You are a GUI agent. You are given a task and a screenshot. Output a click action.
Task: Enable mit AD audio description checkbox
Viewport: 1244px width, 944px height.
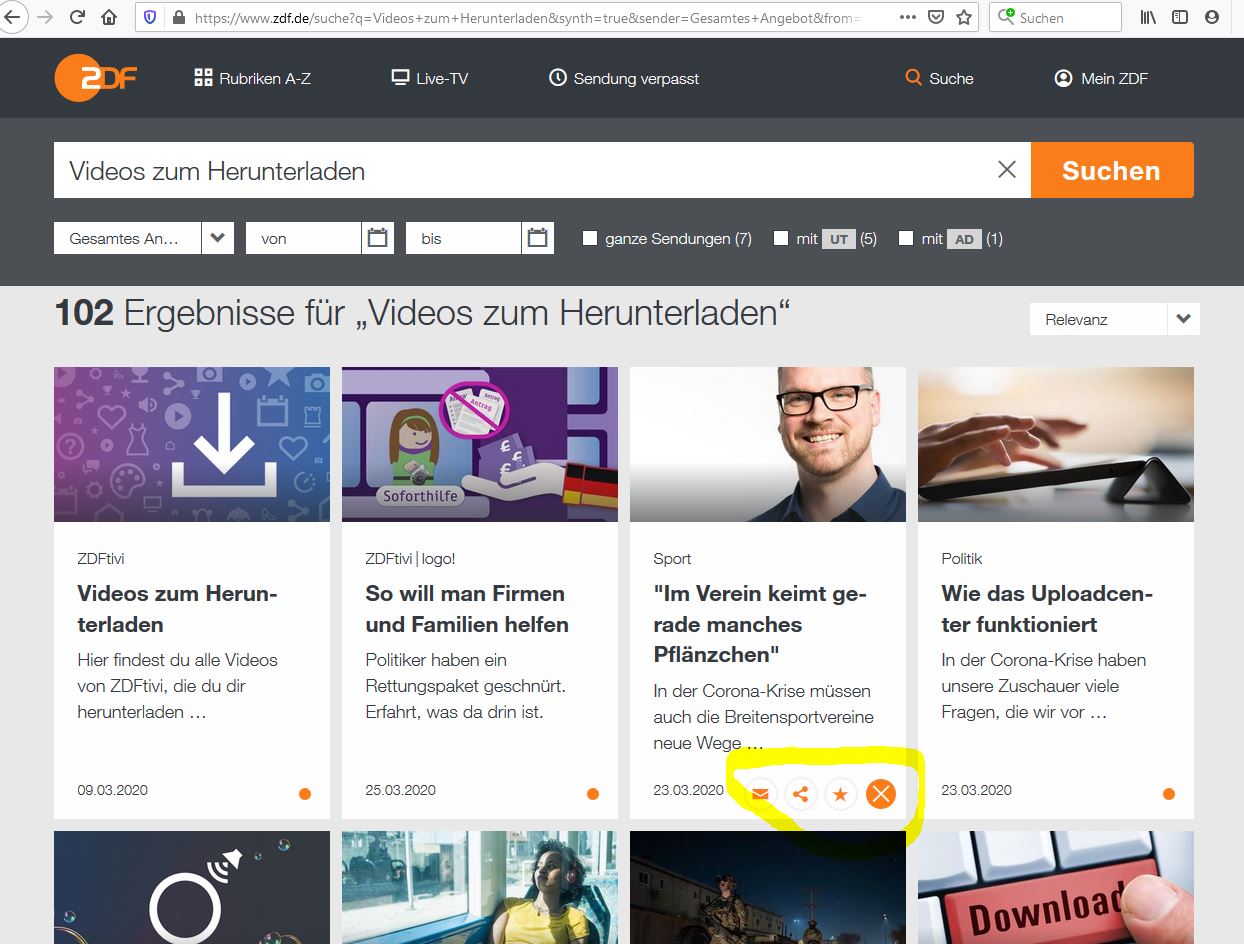coord(906,238)
